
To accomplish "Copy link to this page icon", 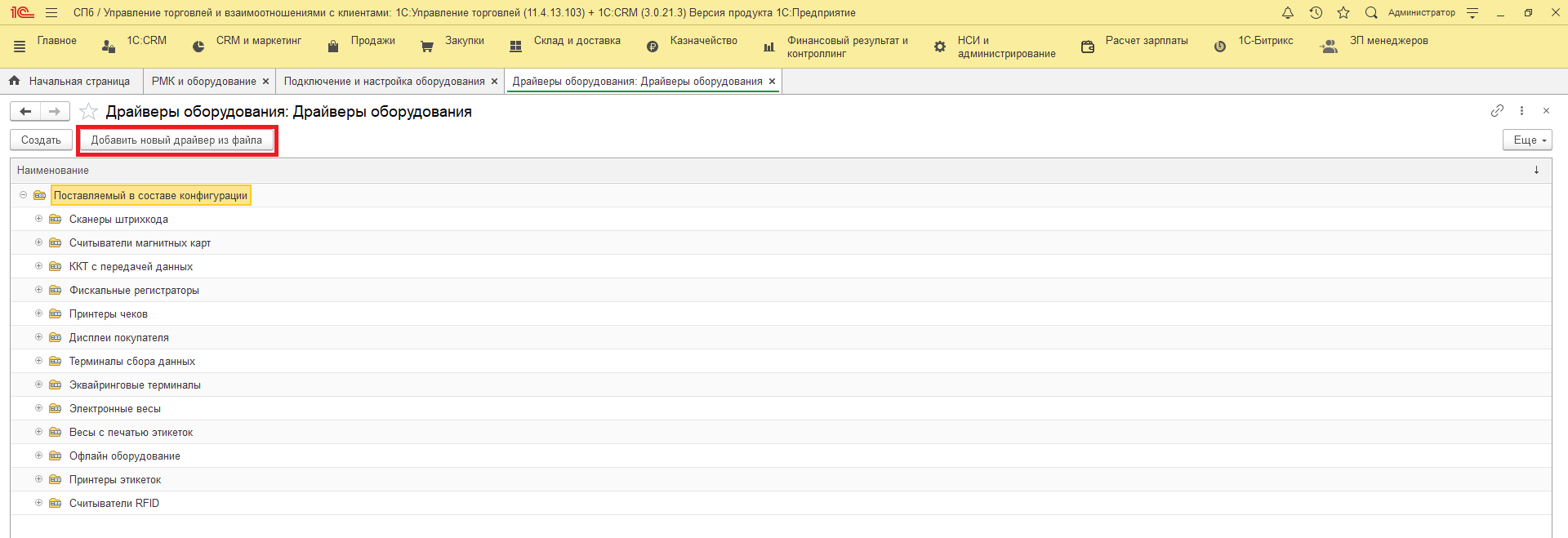I will [x=1497, y=111].
